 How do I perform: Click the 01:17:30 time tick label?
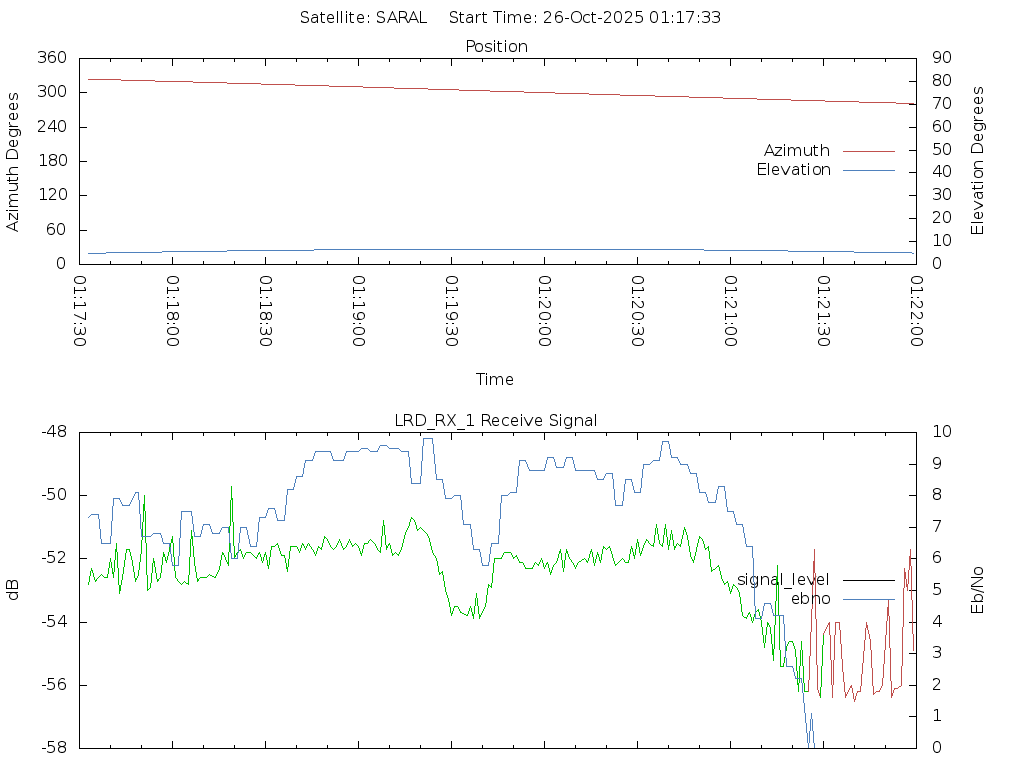(x=80, y=311)
